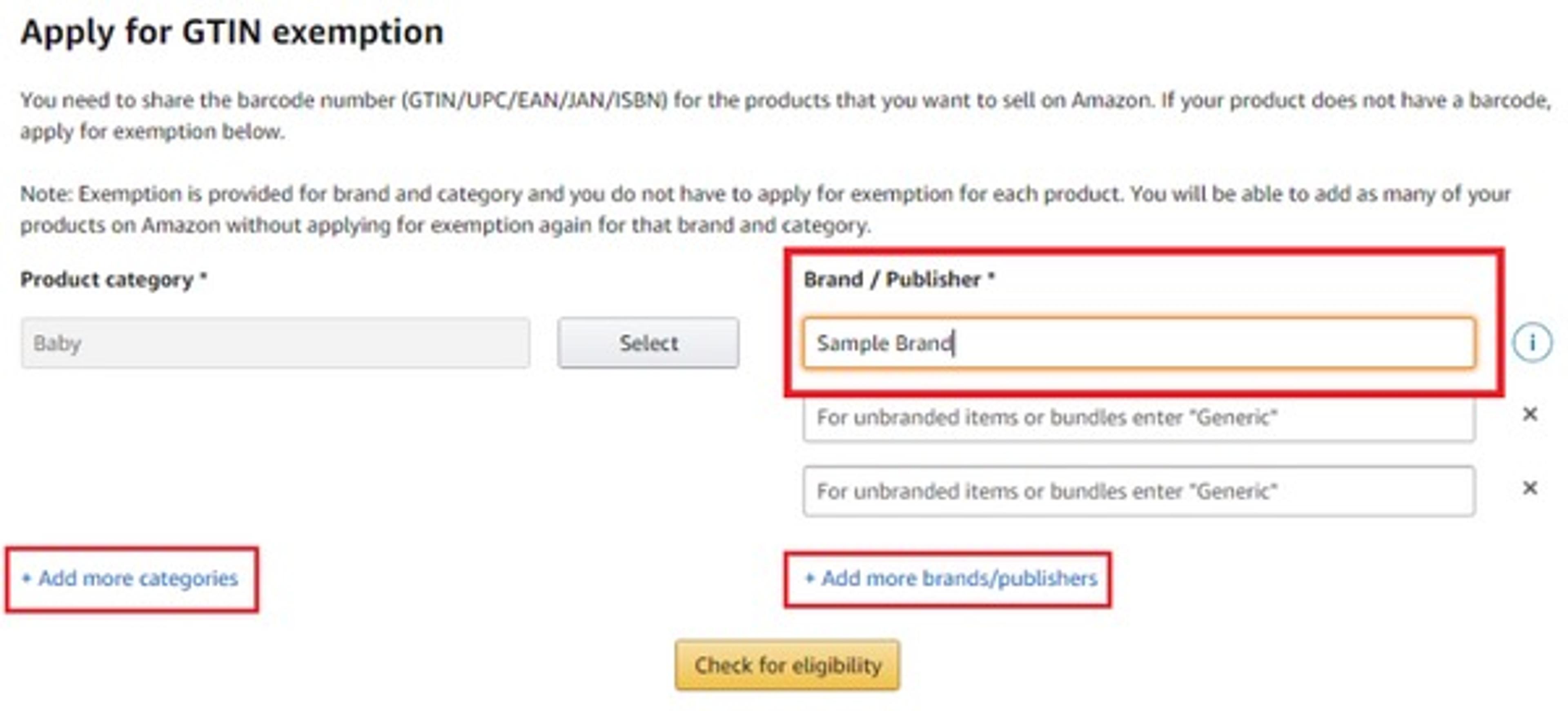Click the Check for eligibility button
This screenshot has width=1568, height=711.
pos(787,665)
